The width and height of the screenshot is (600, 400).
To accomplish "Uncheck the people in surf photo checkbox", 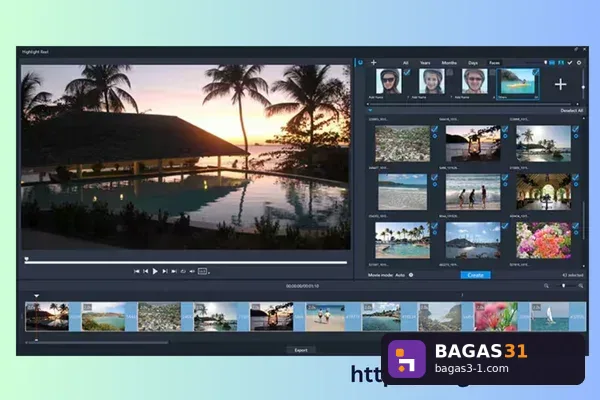I will point(505,177).
